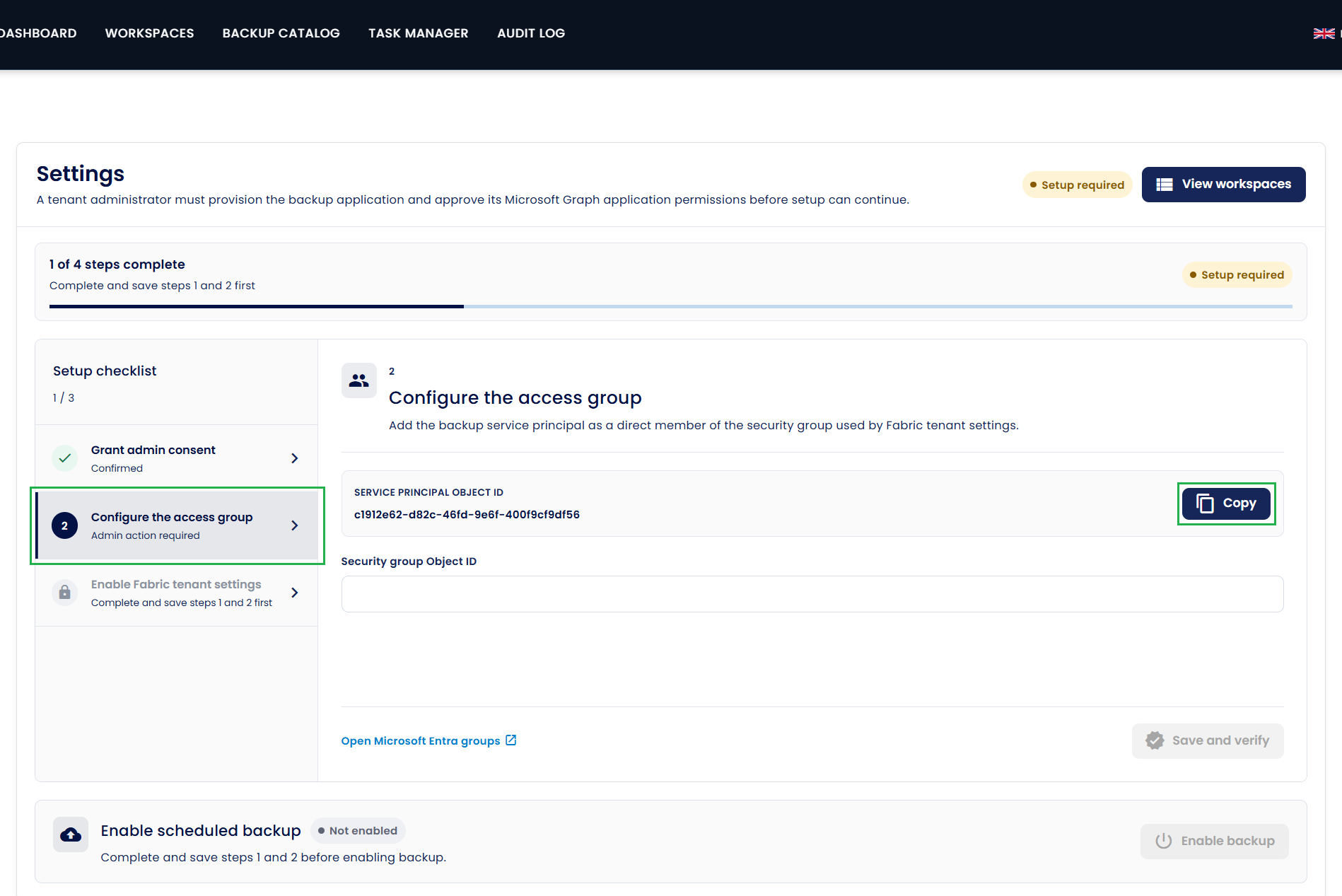Expand Enable Fabric tenant settings chevron
Screen dimensions: 1342x896
click(295, 593)
